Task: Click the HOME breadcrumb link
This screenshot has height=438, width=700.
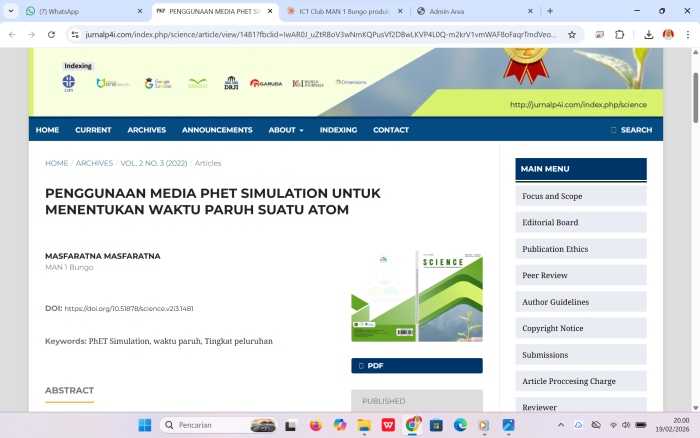Action: [57, 163]
